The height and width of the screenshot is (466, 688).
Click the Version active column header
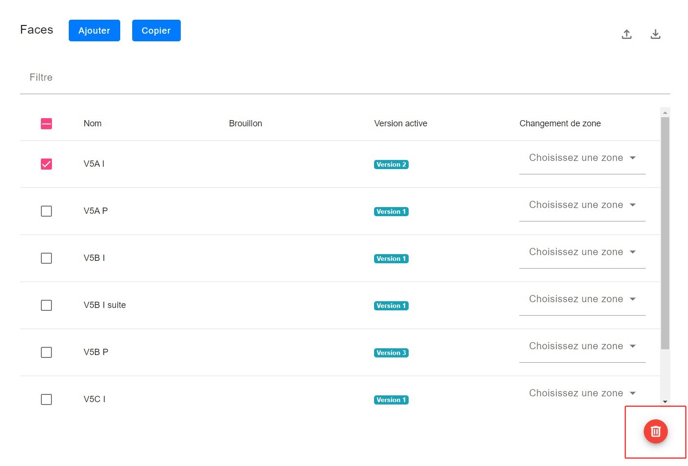pyautogui.click(x=400, y=124)
